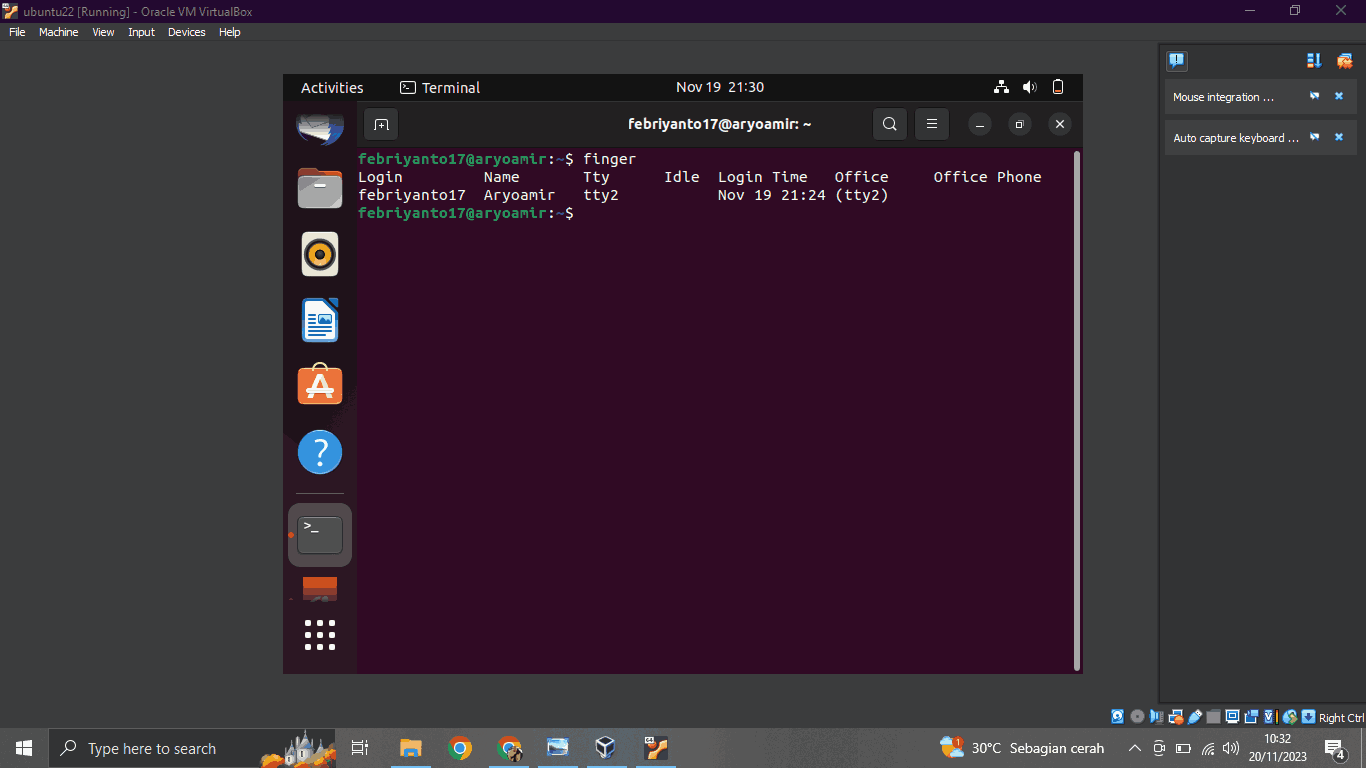The image size is (1366, 768).
Task: Open Thunderbird Mail from the dock
Action: 320,127
